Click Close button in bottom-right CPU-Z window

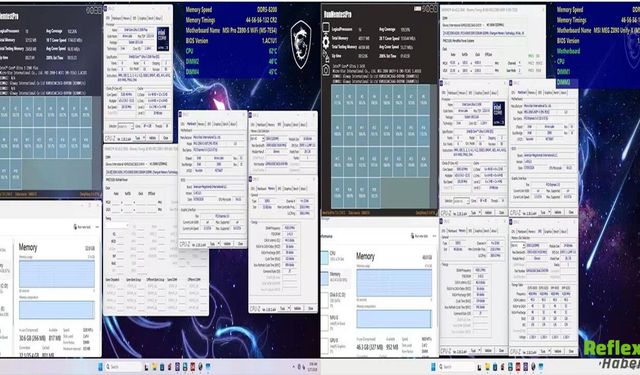click(571, 351)
